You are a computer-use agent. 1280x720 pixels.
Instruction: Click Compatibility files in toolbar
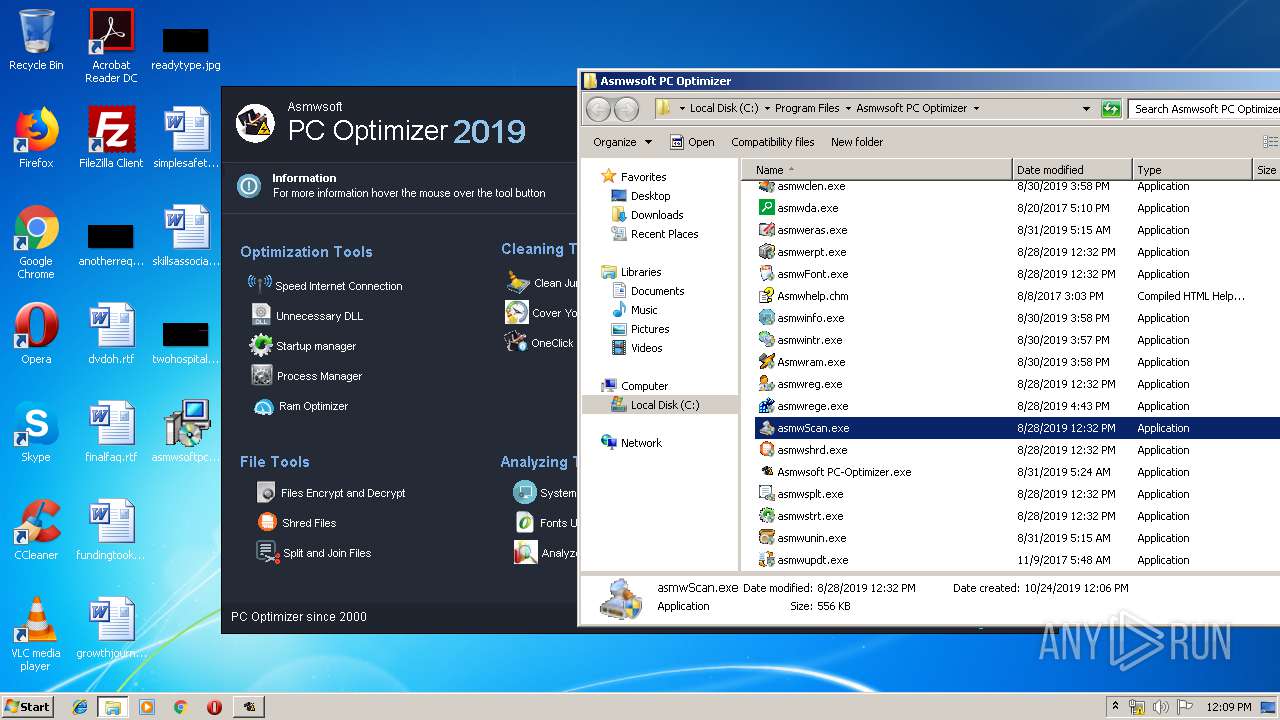click(x=772, y=142)
